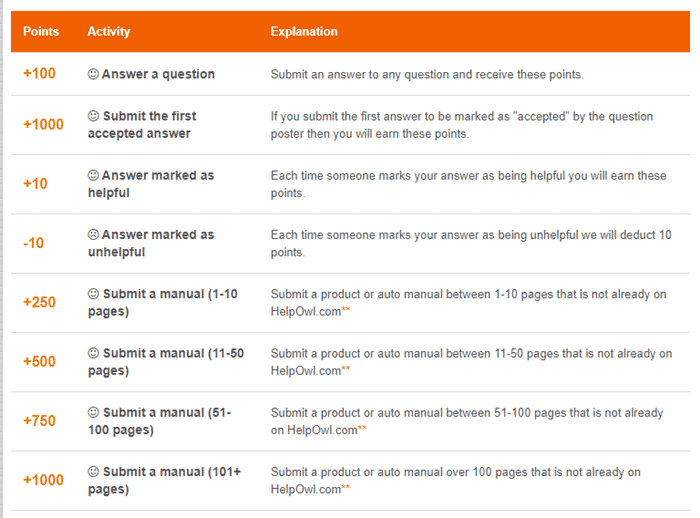Click the double asterisk in the 1-10 pages explanation
The width and height of the screenshot is (700, 518).
pos(346,309)
